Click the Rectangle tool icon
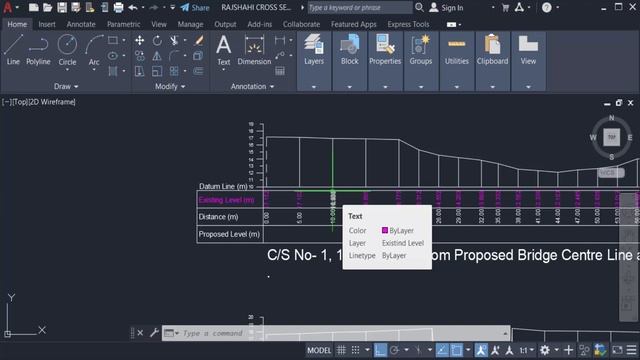 click(113, 40)
